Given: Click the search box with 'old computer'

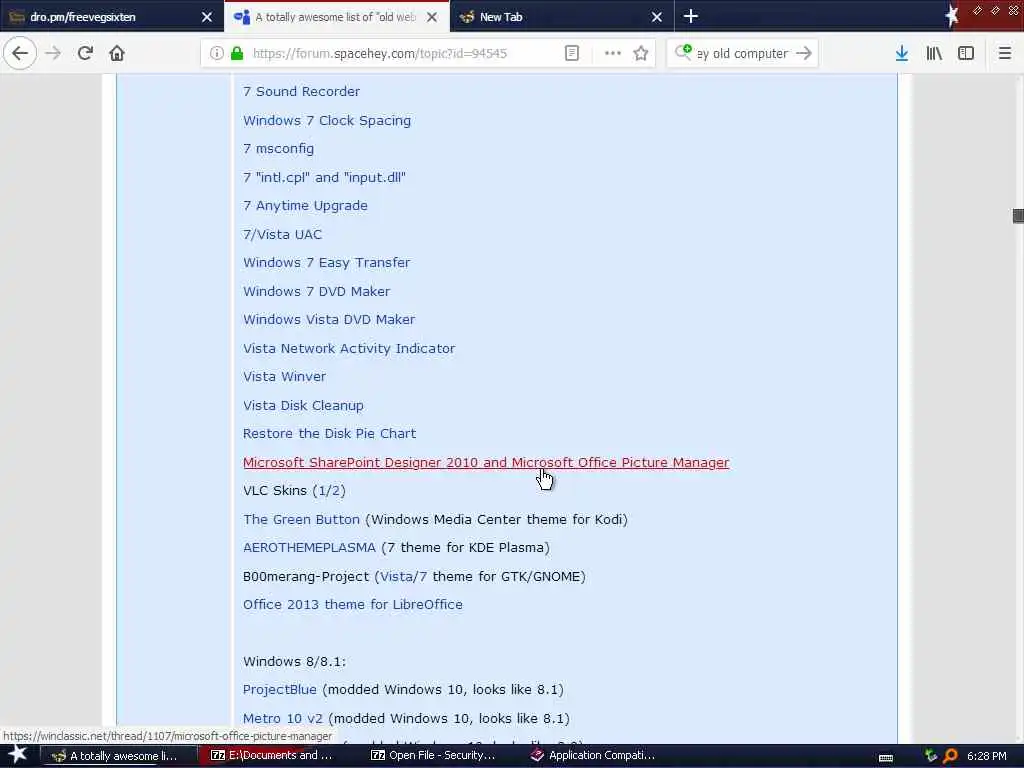Looking at the screenshot, I should point(742,54).
